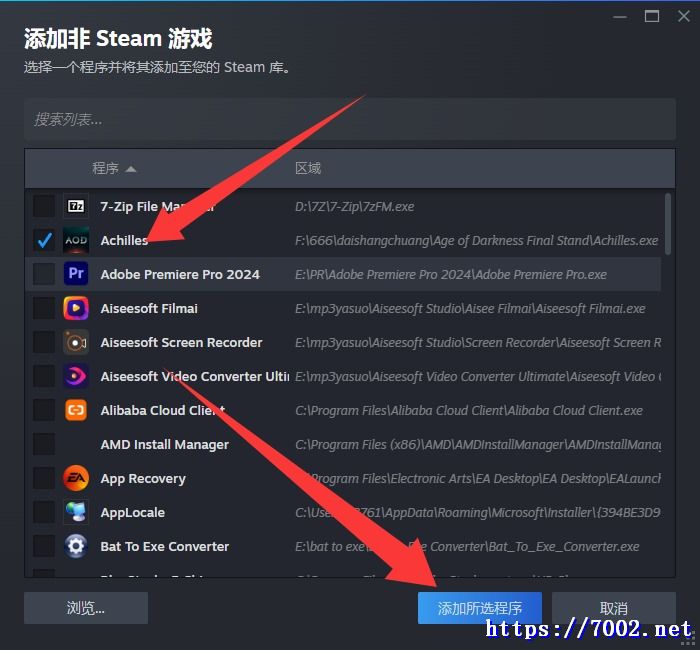
Task: Click the 7-Zip File Manager icon
Action: 76,206
